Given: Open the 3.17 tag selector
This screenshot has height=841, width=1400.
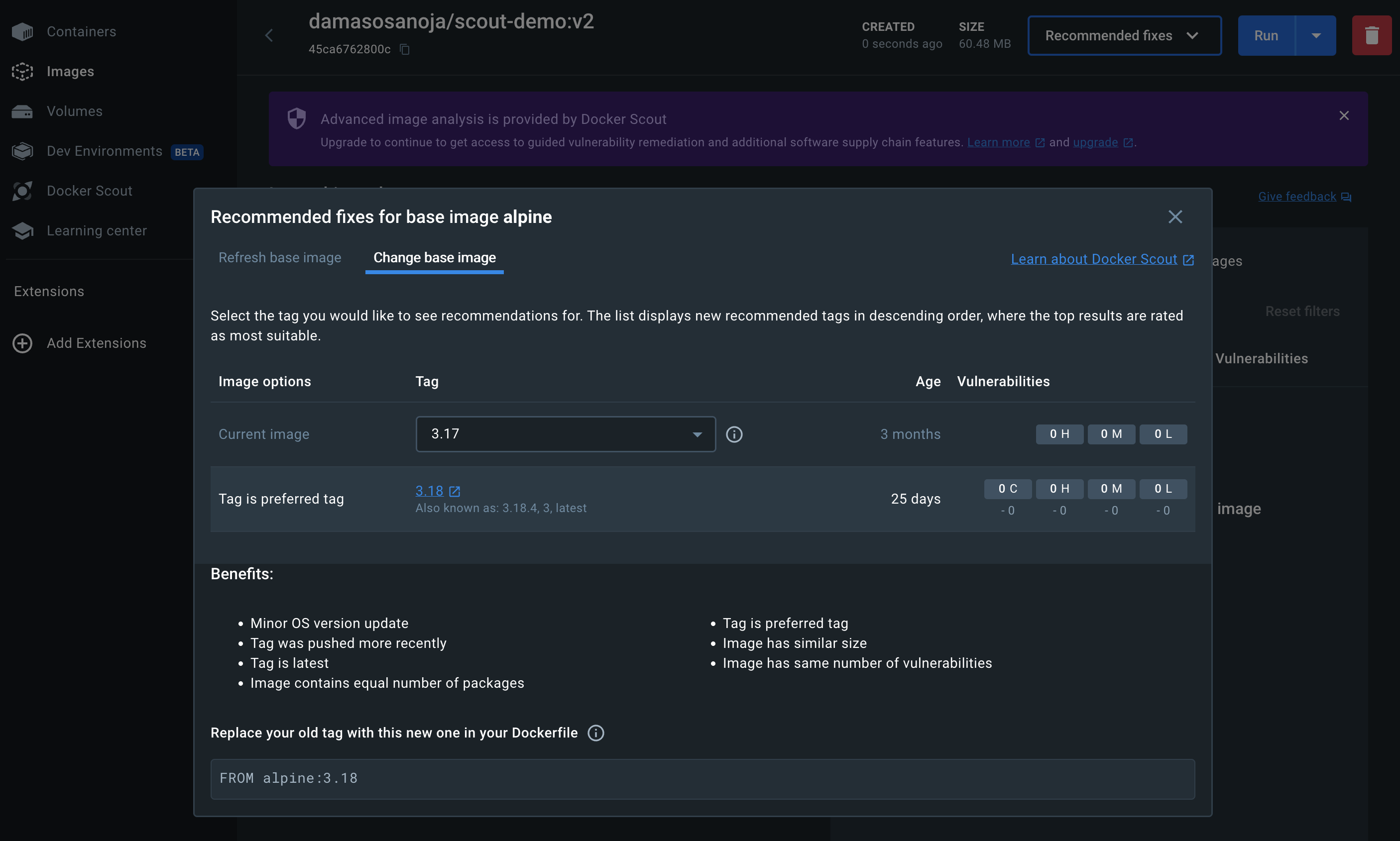Looking at the screenshot, I should [565, 434].
